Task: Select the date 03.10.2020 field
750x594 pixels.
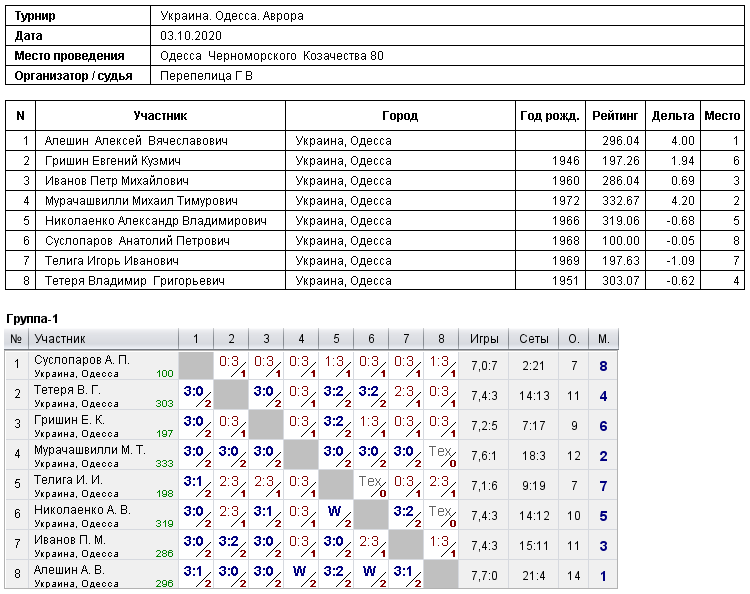Action: pyautogui.click(x=191, y=36)
